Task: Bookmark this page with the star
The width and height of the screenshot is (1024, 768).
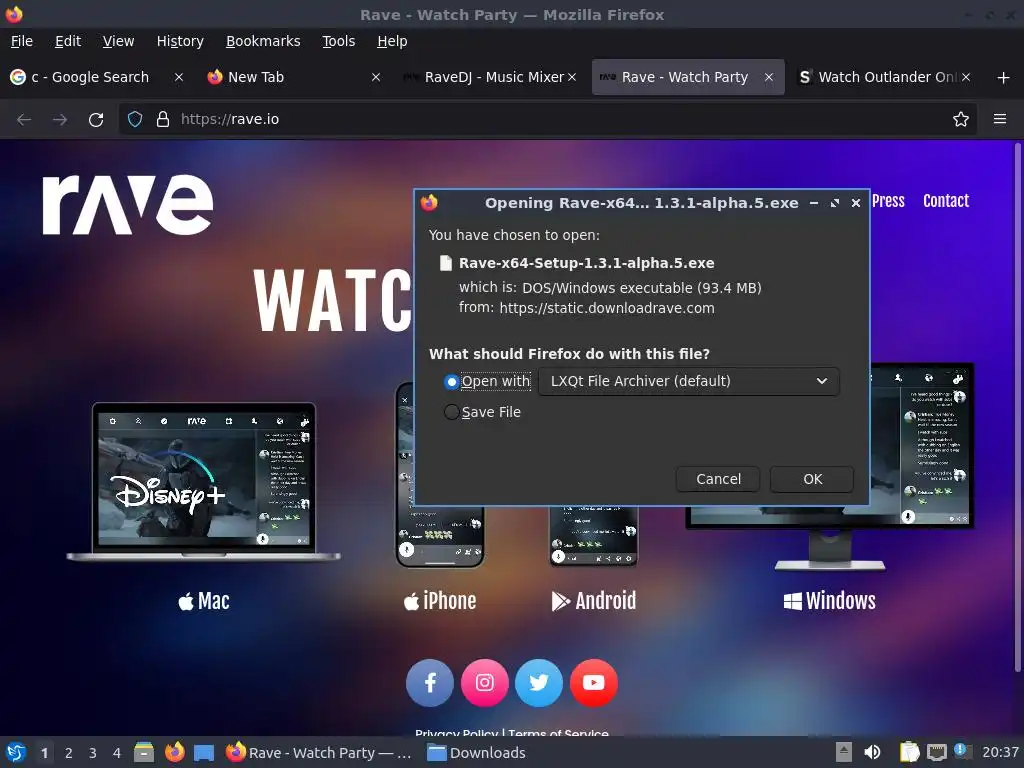Action: tap(961, 120)
